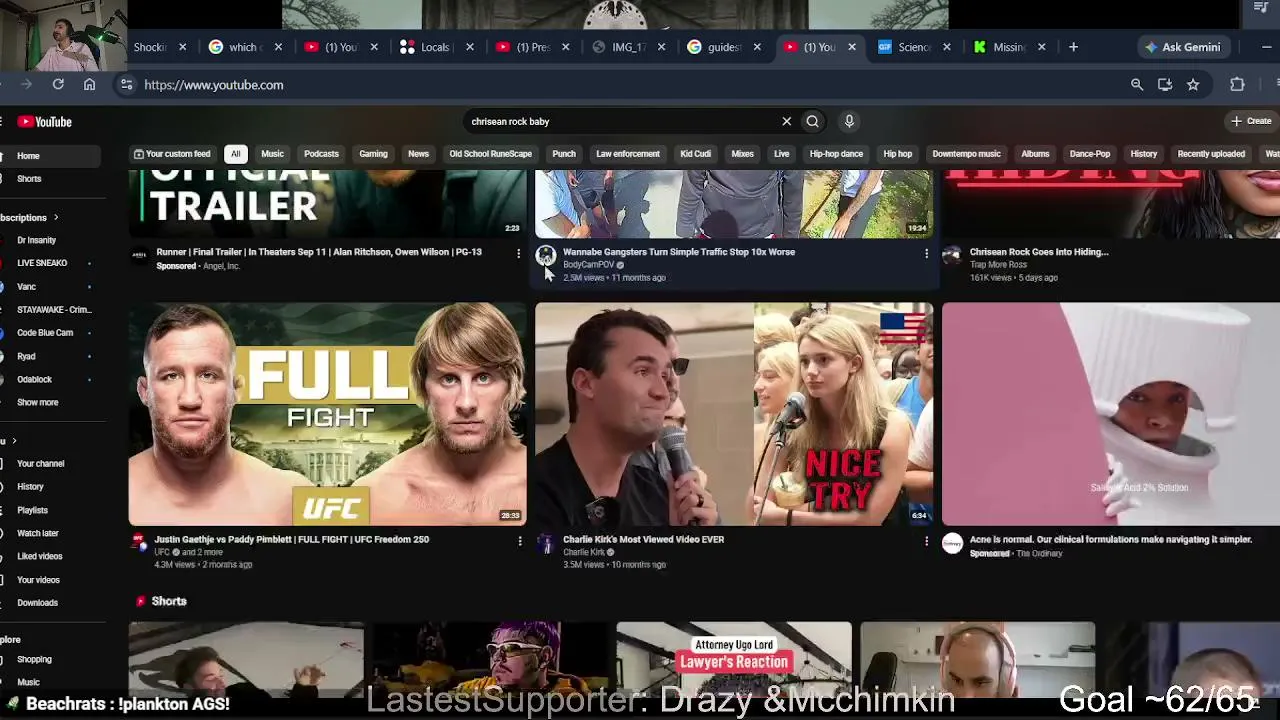Open the browser extensions puzzle icon
Screen dimensions: 1280x720
coord(1237,85)
